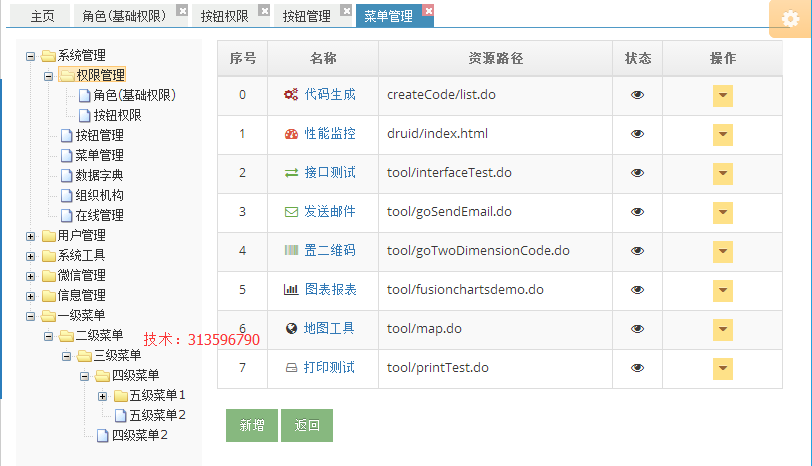Click the page icon of 在线管理
The height and width of the screenshot is (466, 812).
pos(66,215)
